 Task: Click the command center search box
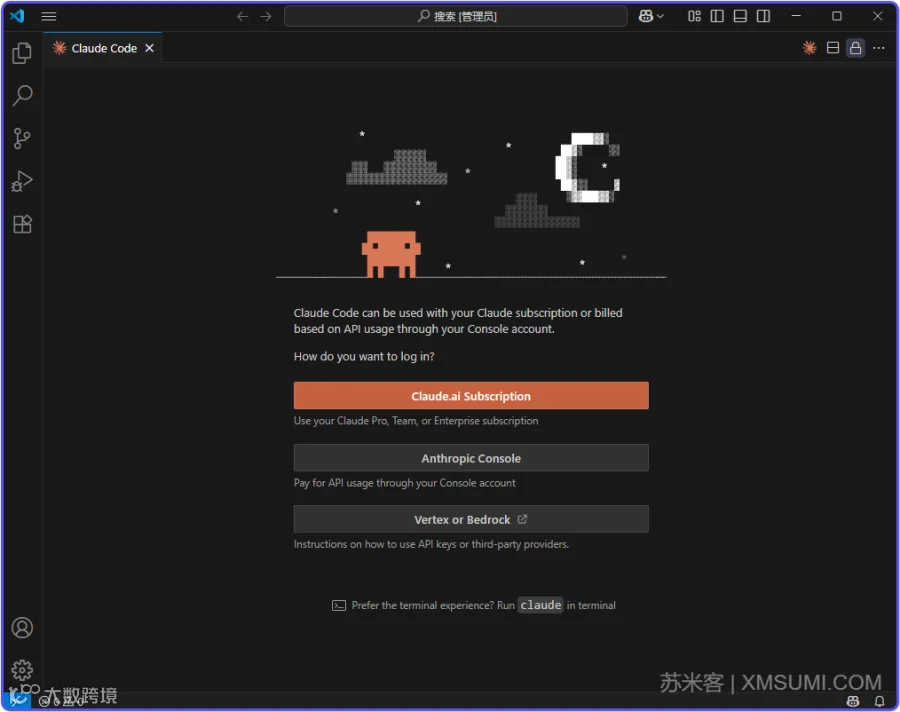(456, 16)
